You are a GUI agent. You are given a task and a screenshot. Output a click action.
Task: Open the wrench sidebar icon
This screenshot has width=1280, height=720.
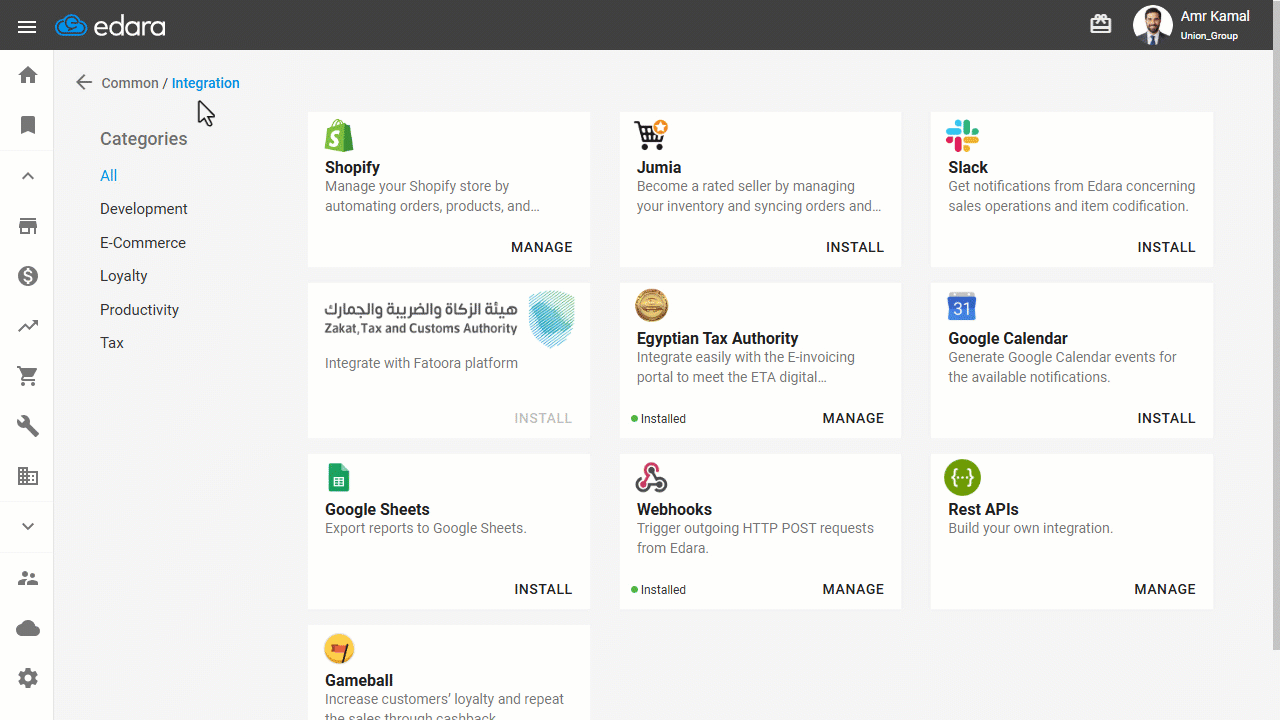(x=28, y=426)
